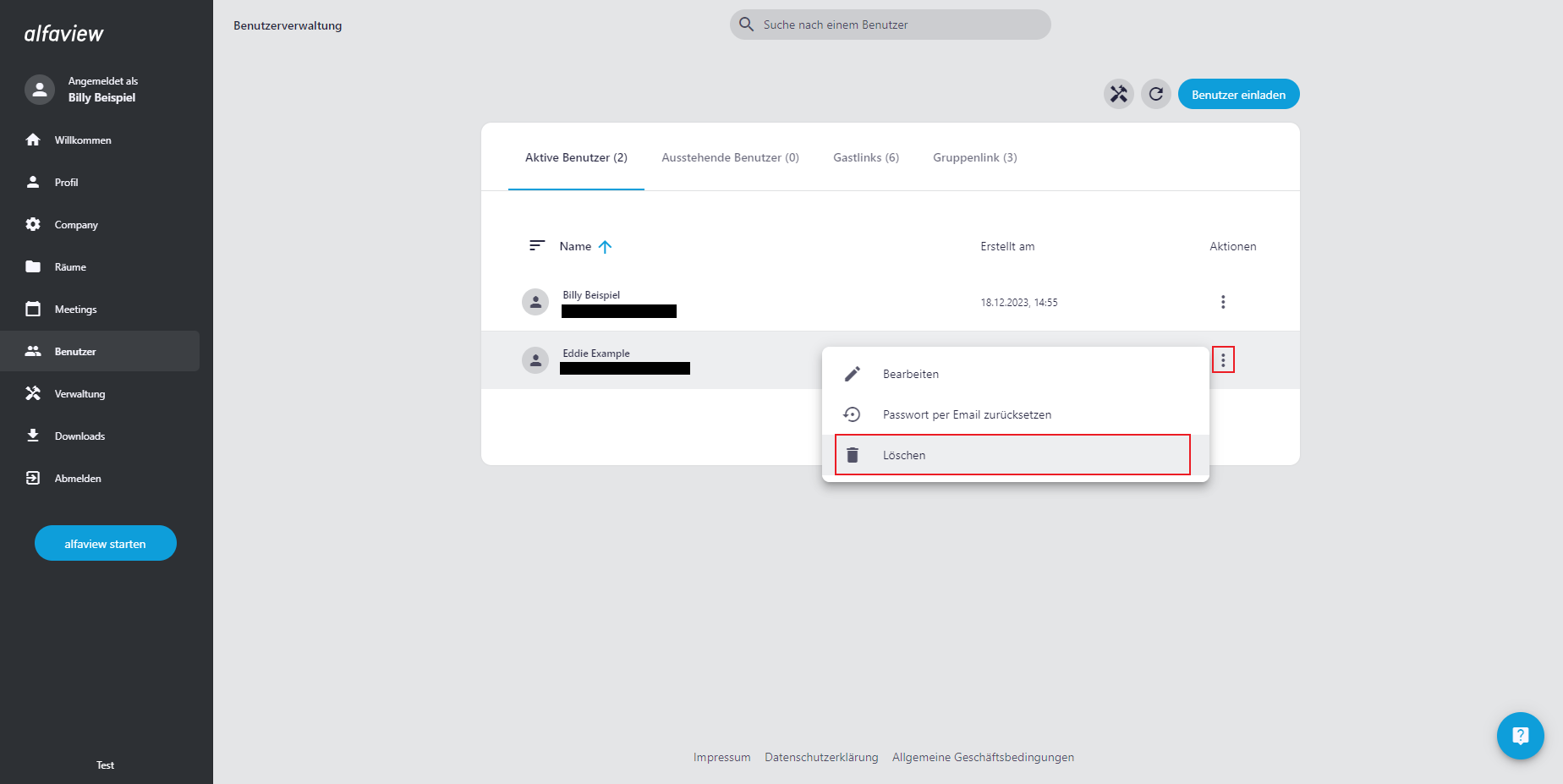The width and height of the screenshot is (1563, 784).
Task: Open the Datenschutzerklärung link
Action: [x=821, y=757]
